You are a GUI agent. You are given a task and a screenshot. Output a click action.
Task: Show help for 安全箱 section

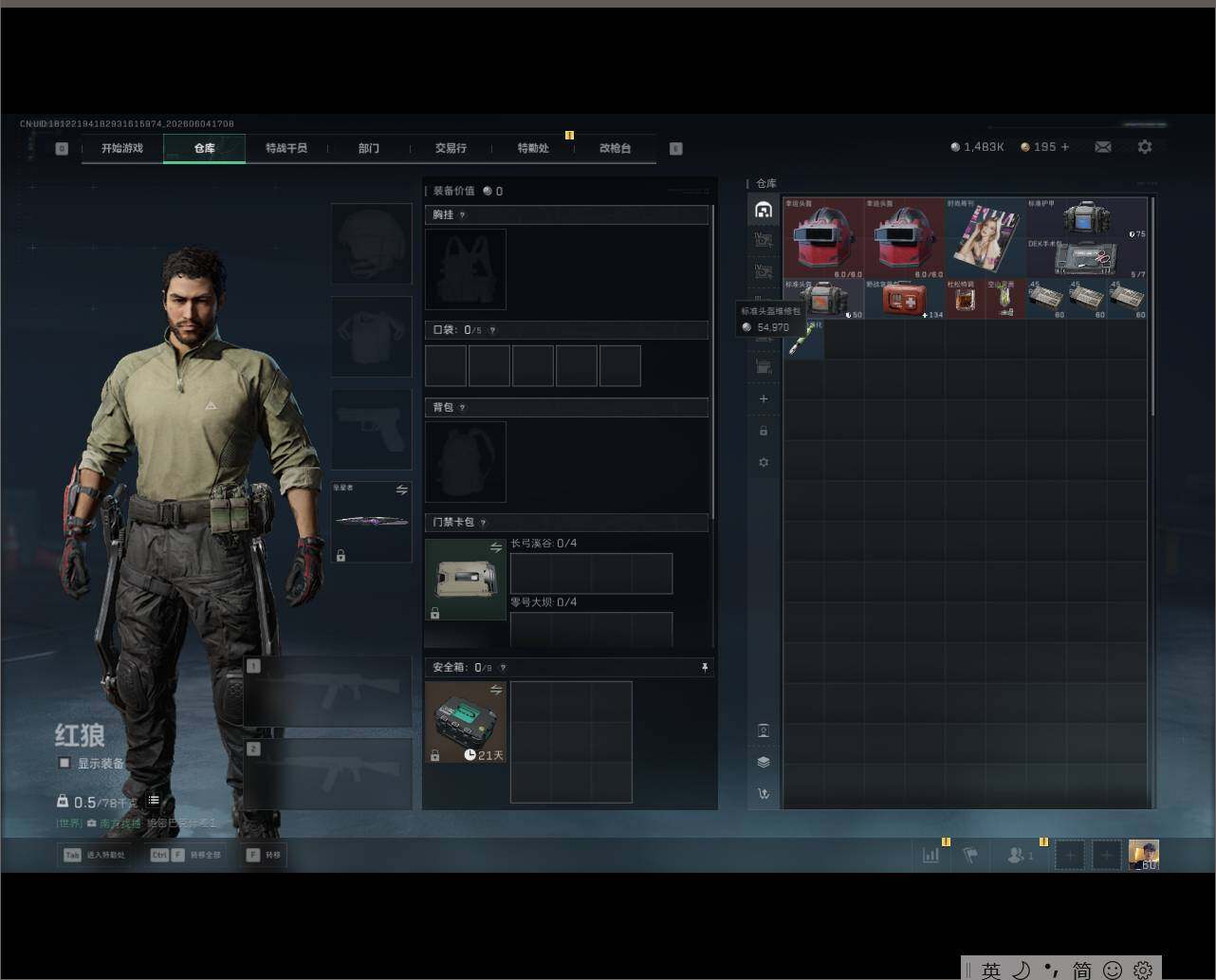coord(503,668)
